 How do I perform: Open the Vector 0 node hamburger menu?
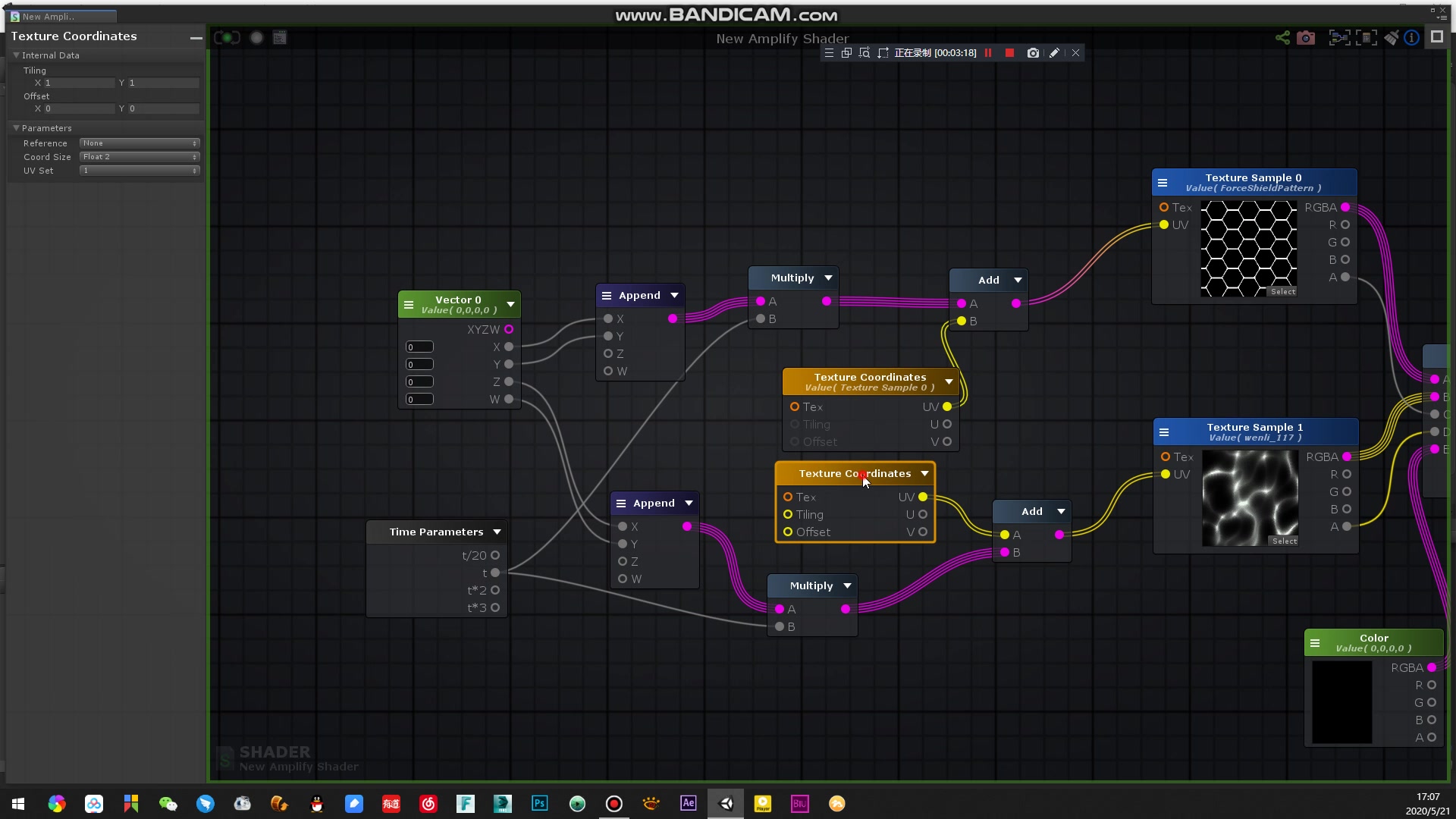pyautogui.click(x=409, y=305)
